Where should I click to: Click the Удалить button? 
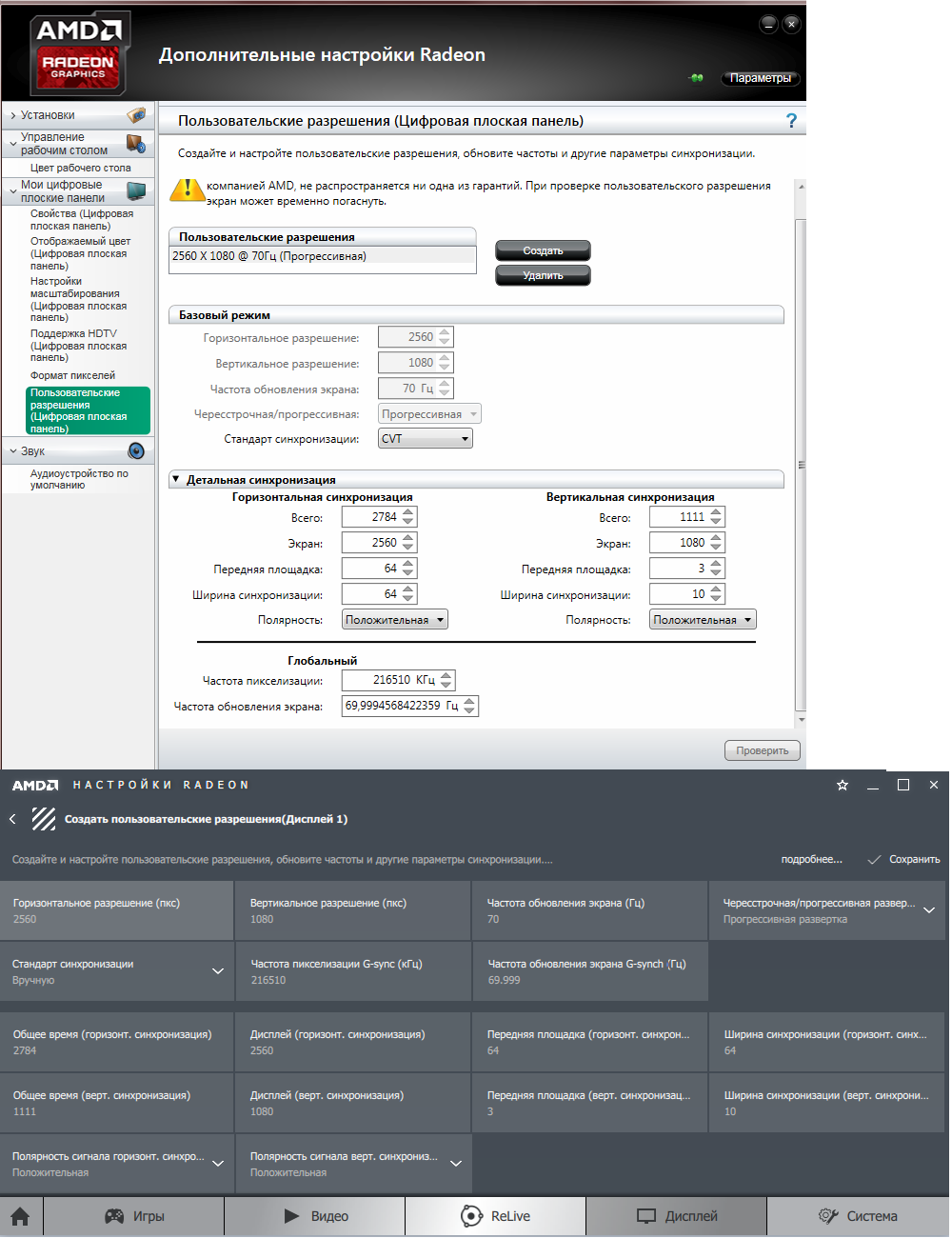tap(543, 275)
